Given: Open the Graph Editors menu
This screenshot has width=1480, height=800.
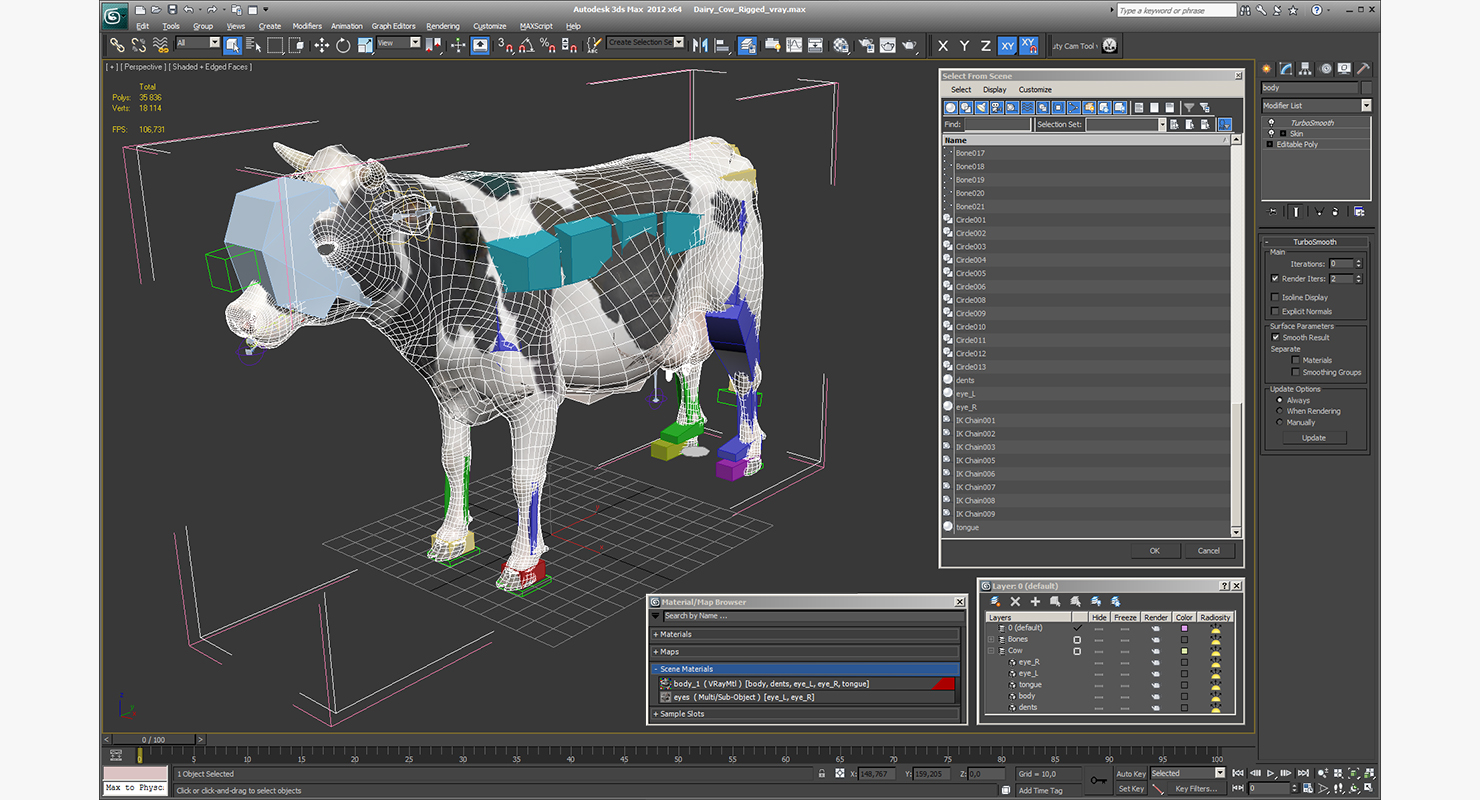Looking at the screenshot, I should tap(393, 26).
